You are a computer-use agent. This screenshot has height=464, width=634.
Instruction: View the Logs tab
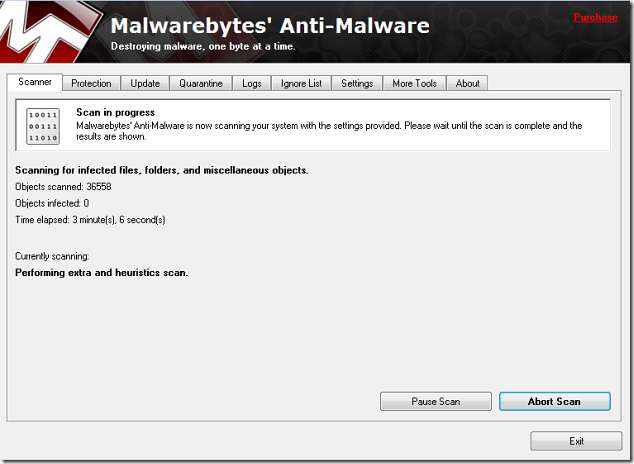click(x=252, y=83)
